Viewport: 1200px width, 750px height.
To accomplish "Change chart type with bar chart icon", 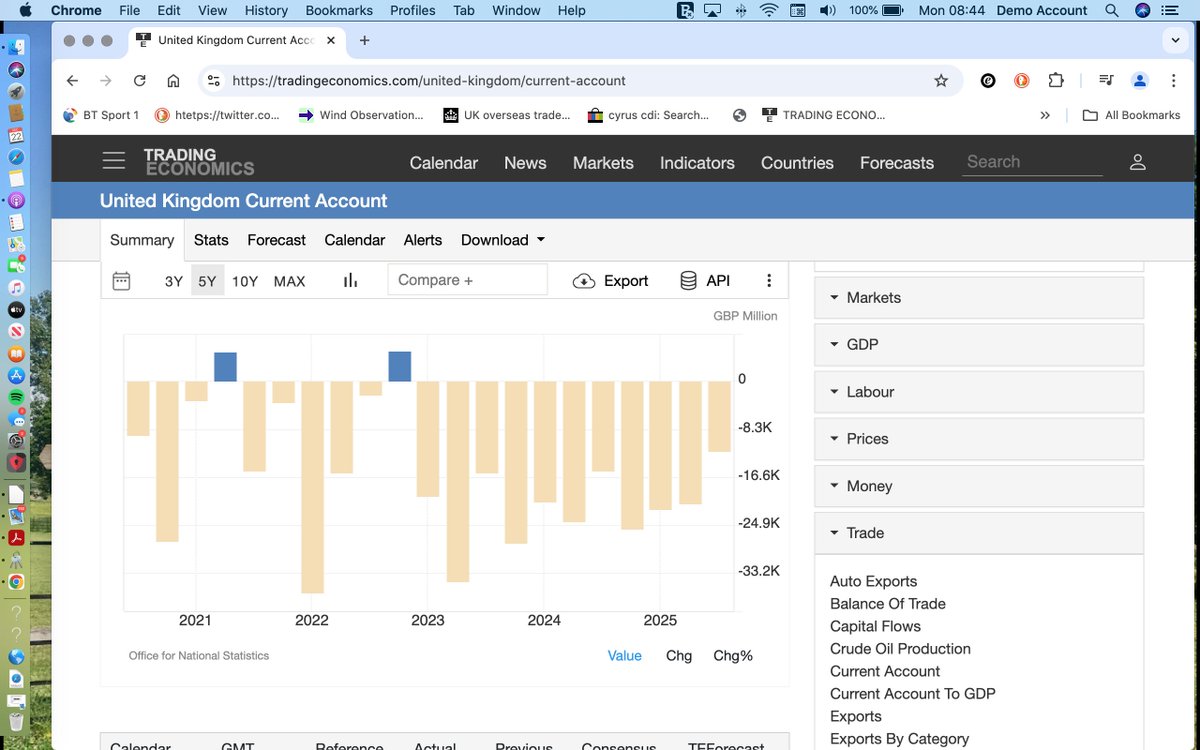I will [350, 281].
